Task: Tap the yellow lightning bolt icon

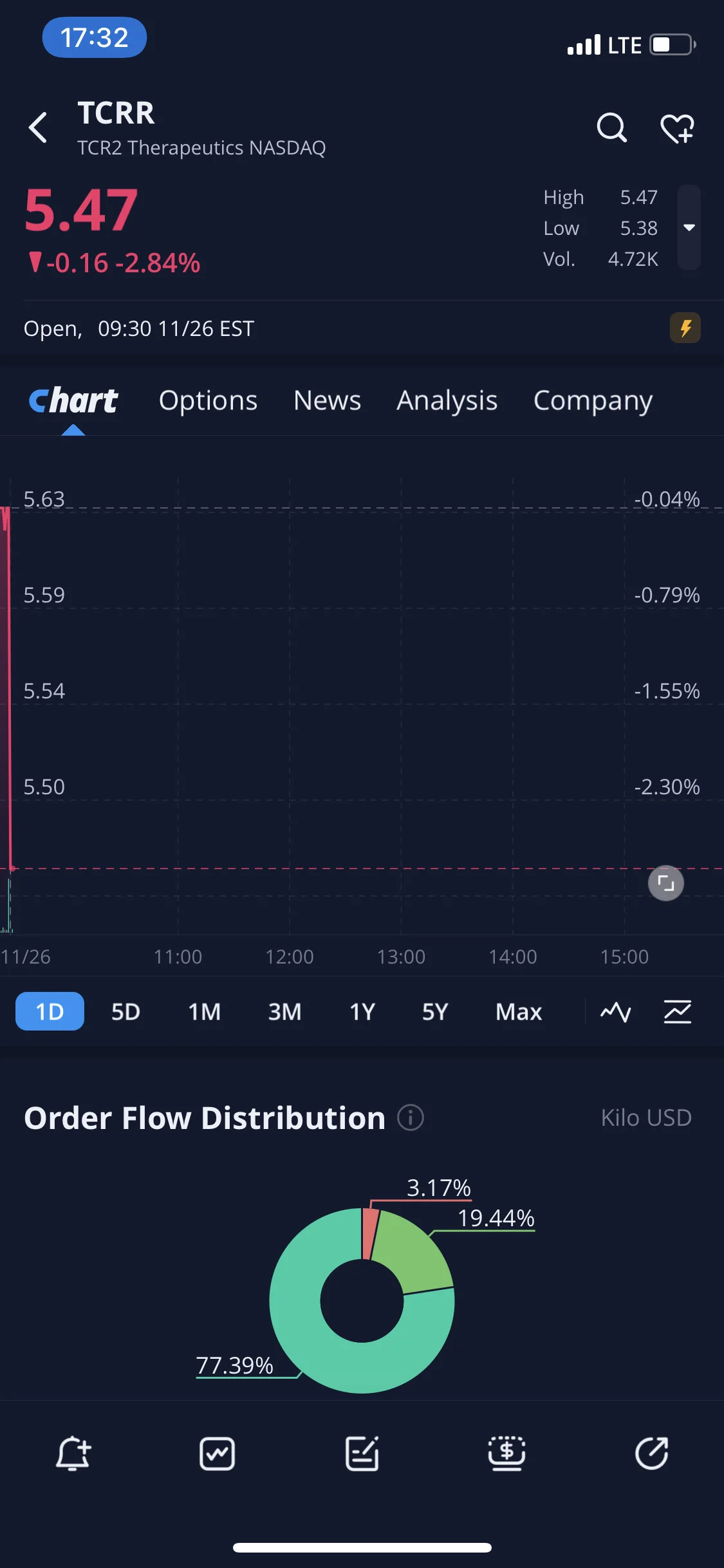Action: tap(685, 328)
